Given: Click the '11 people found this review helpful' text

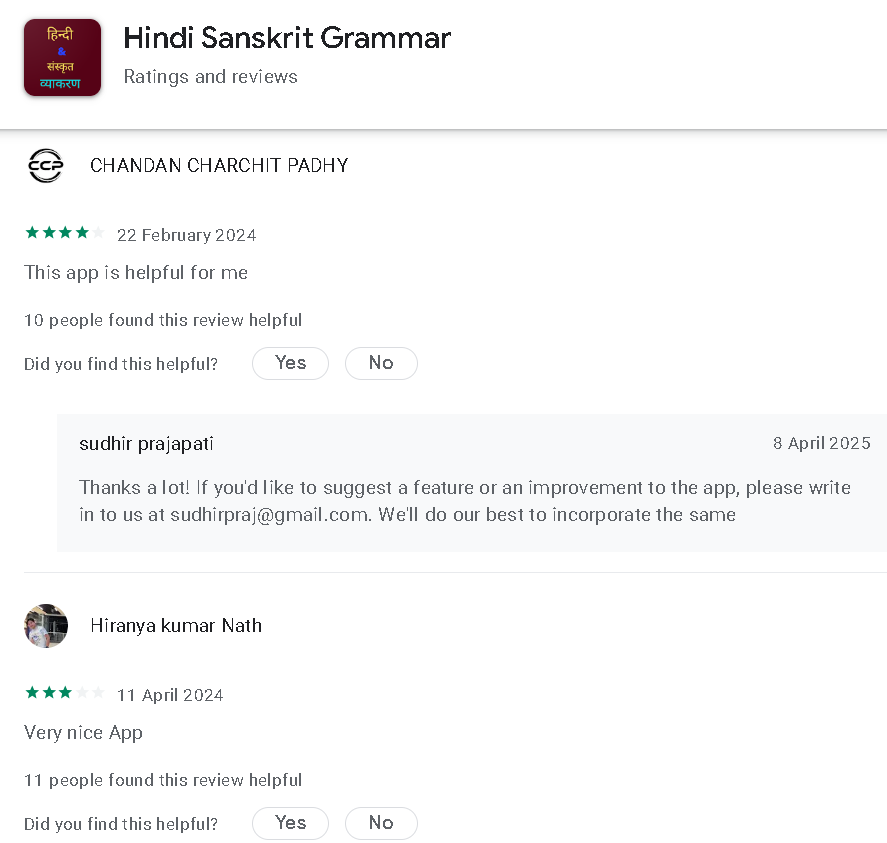Looking at the screenshot, I should (x=163, y=780).
